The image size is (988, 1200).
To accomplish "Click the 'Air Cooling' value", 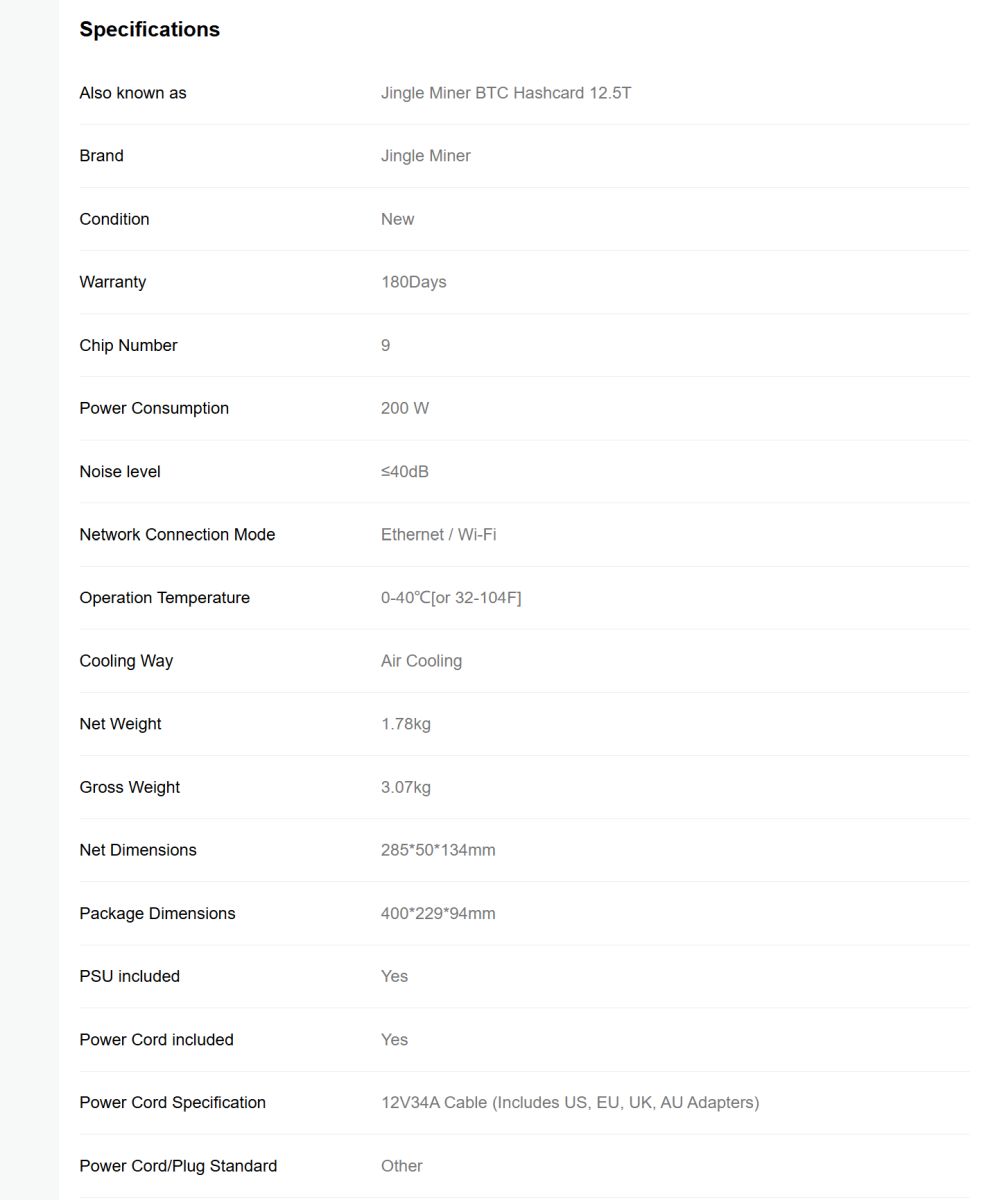I will pos(421,661).
